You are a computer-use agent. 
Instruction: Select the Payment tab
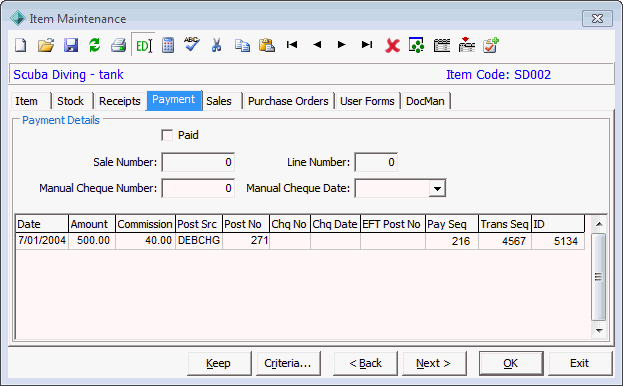(x=174, y=100)
